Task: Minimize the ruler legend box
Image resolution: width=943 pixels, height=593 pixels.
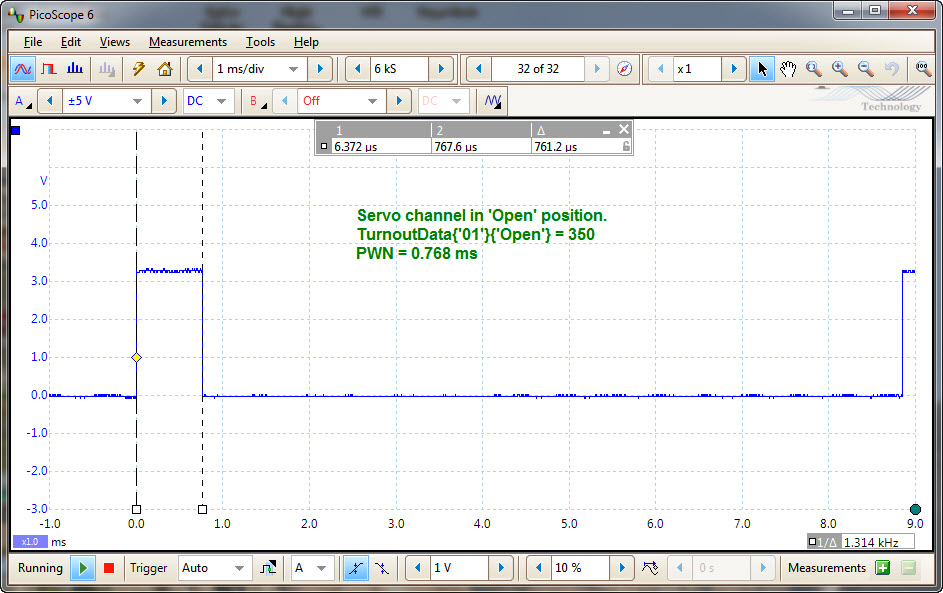Action: coord(606,131)
